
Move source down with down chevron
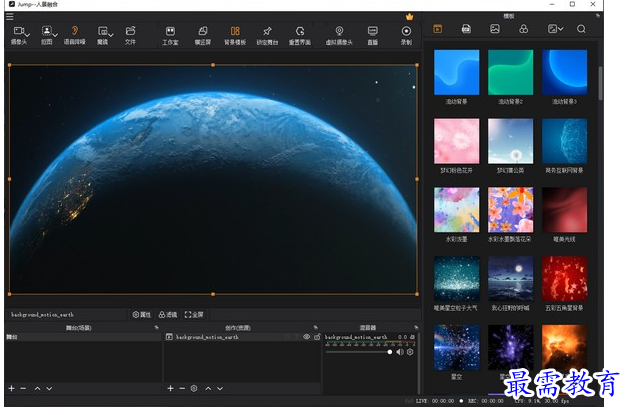coord(220,389)
